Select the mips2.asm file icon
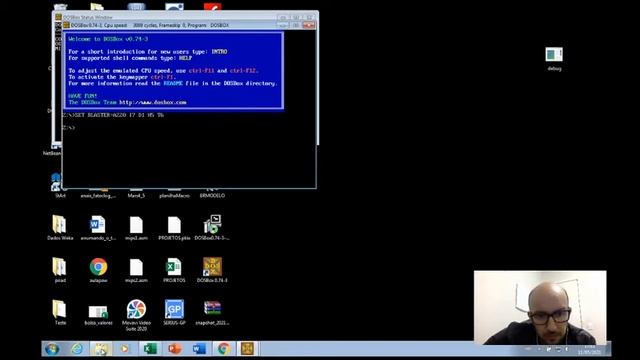640x360 pixels. point(136,267)
